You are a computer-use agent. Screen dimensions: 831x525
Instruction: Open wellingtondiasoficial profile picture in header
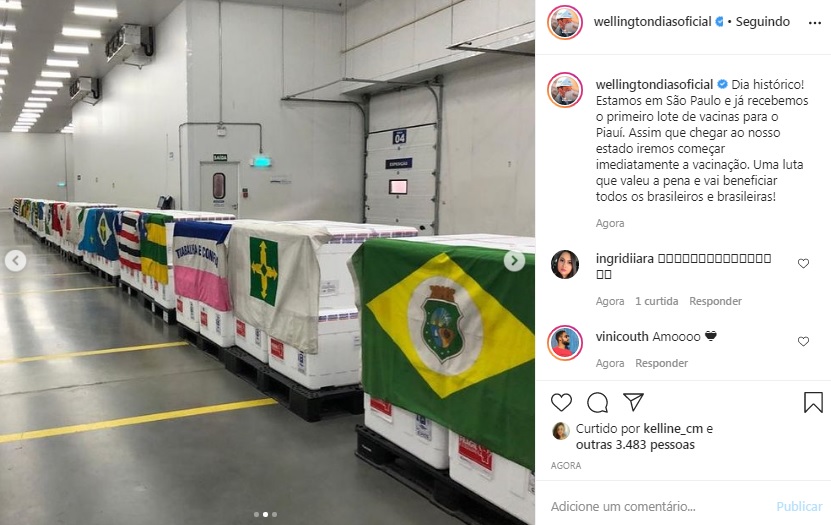click(565, 22)
